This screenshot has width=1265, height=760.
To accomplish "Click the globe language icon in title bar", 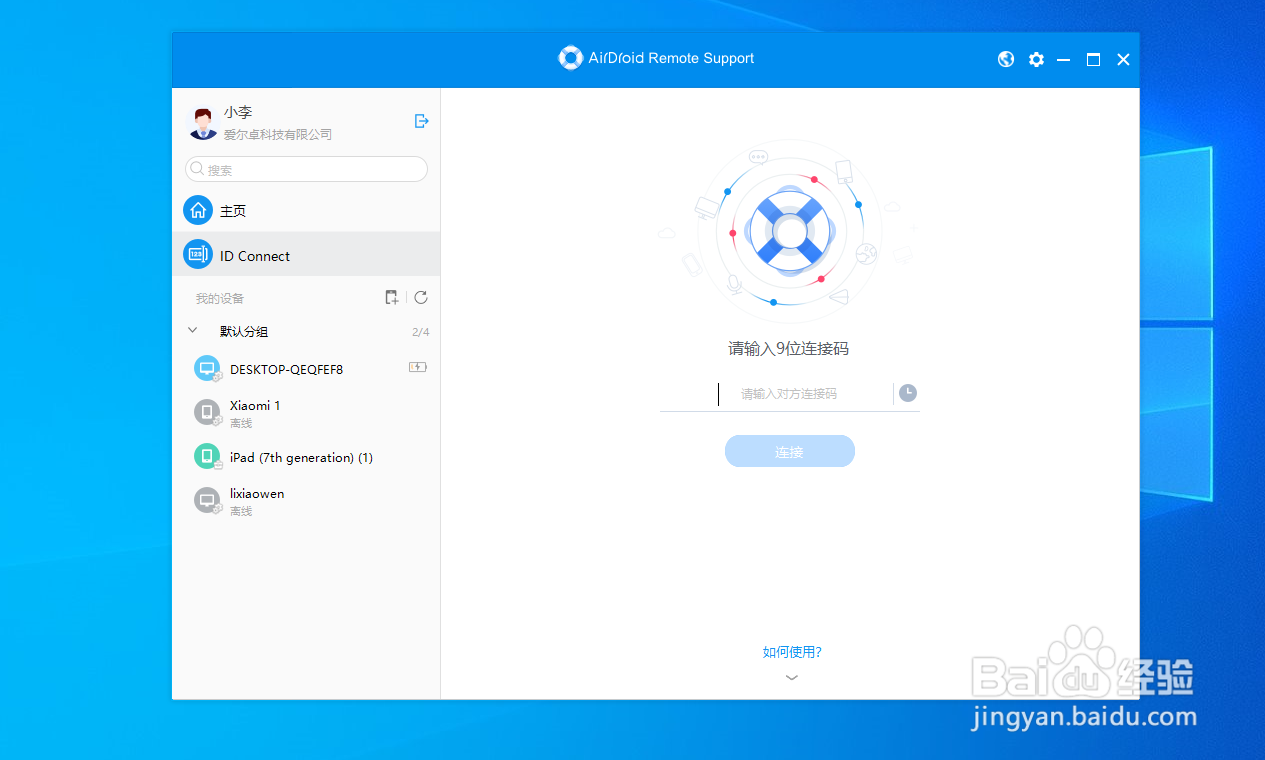I will (x=1006, y=59).
